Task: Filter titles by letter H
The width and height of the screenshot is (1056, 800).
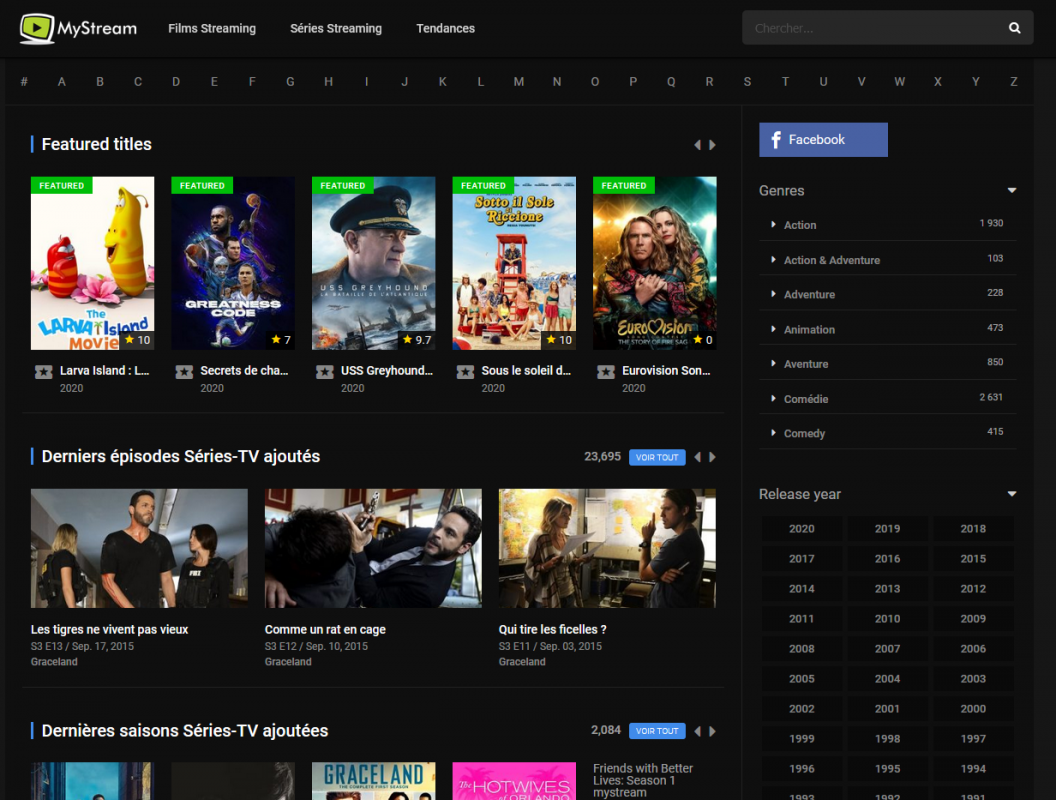Action: [x=329, y=81]
